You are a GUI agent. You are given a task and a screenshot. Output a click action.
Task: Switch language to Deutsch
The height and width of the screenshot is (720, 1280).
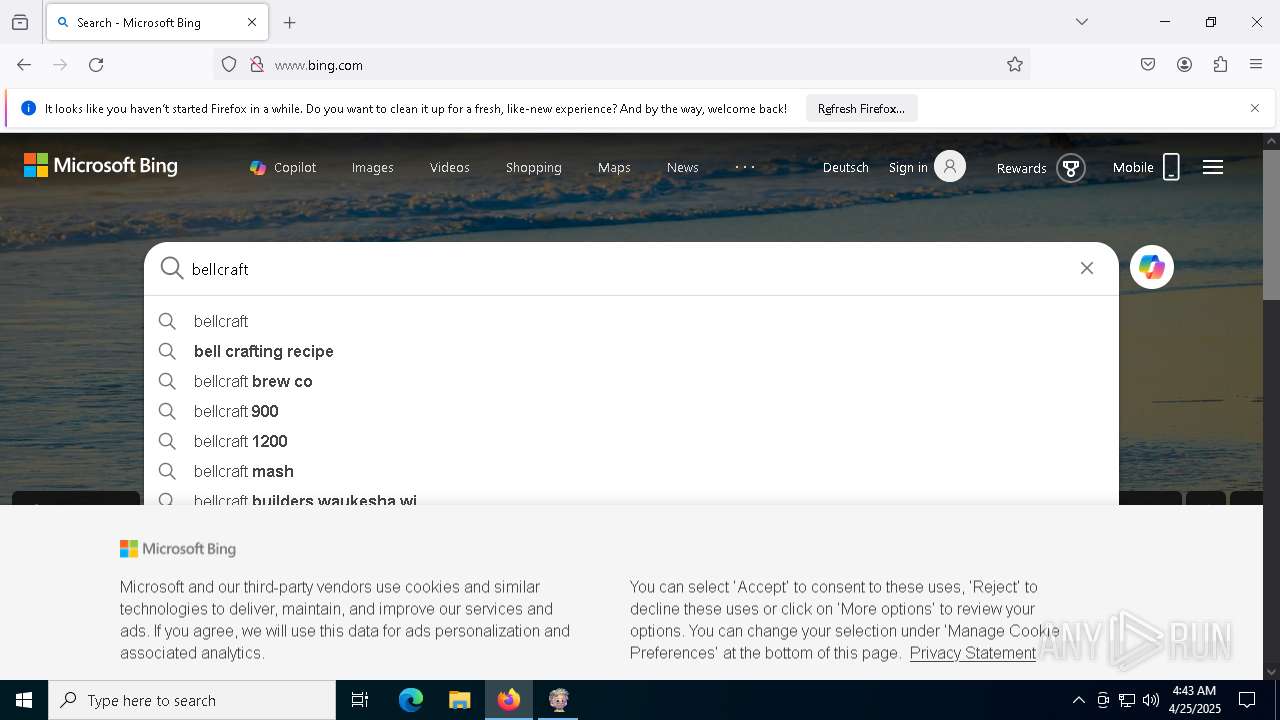[846, 167]
